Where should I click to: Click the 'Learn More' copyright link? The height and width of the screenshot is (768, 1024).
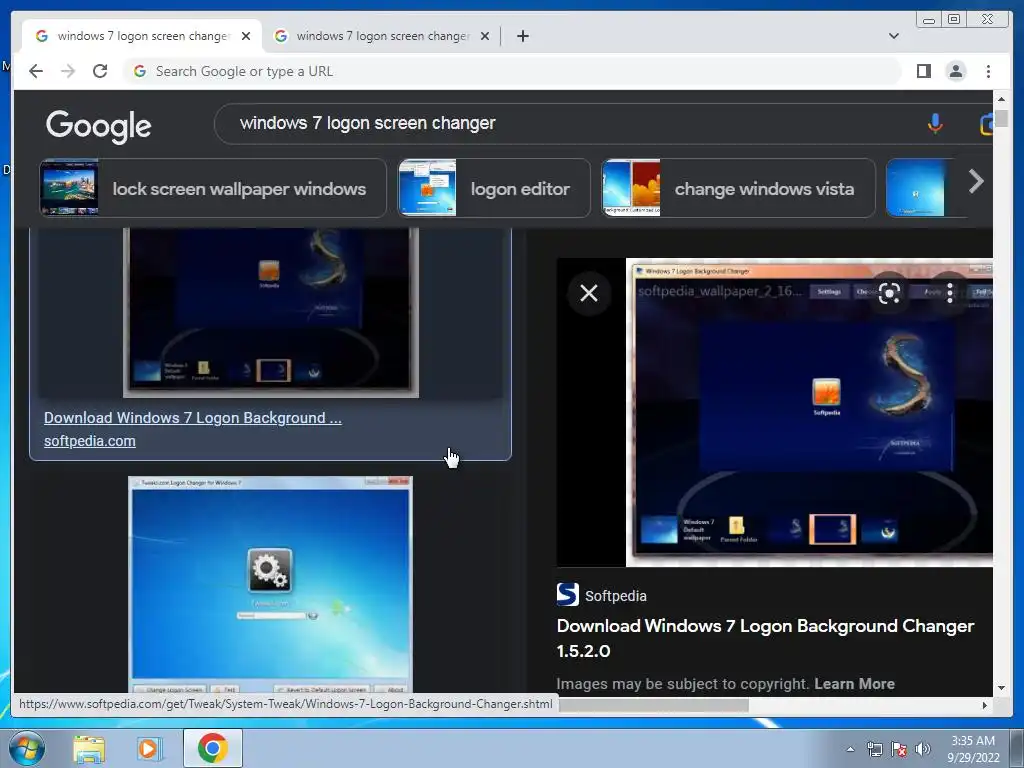tap(854, 684)
